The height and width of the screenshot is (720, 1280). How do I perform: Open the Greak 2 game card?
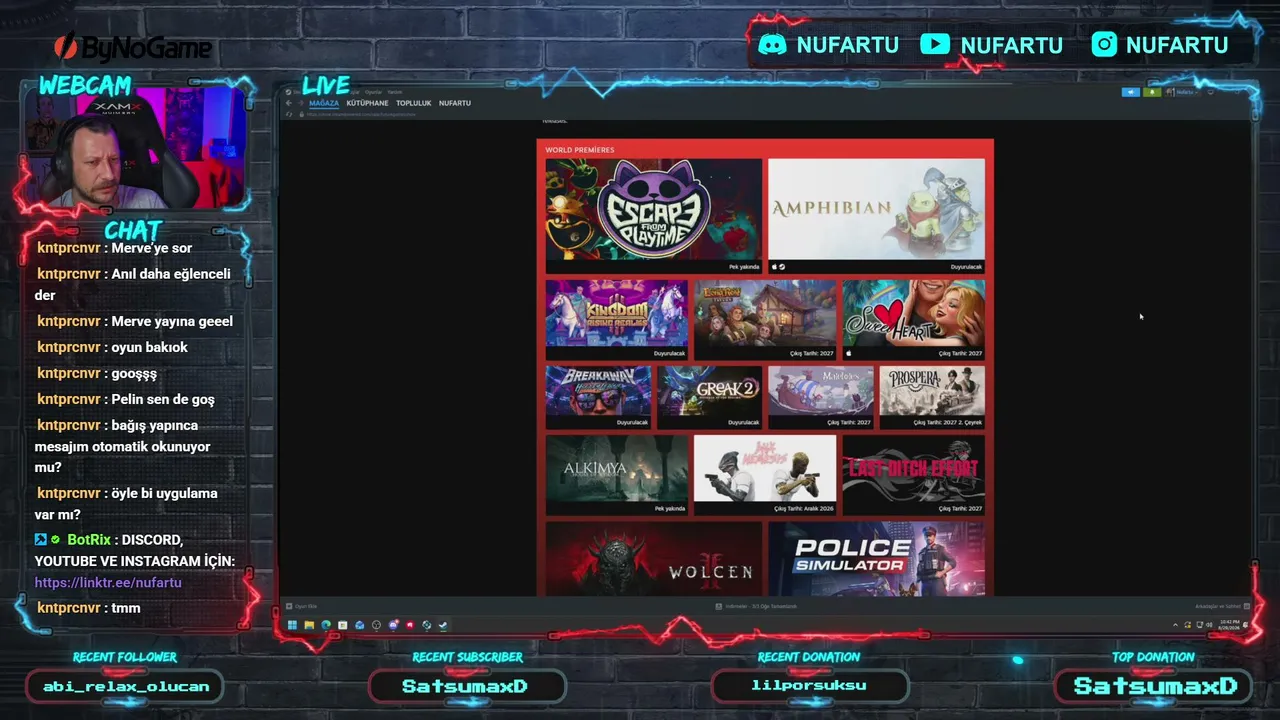tap(709, 397)
